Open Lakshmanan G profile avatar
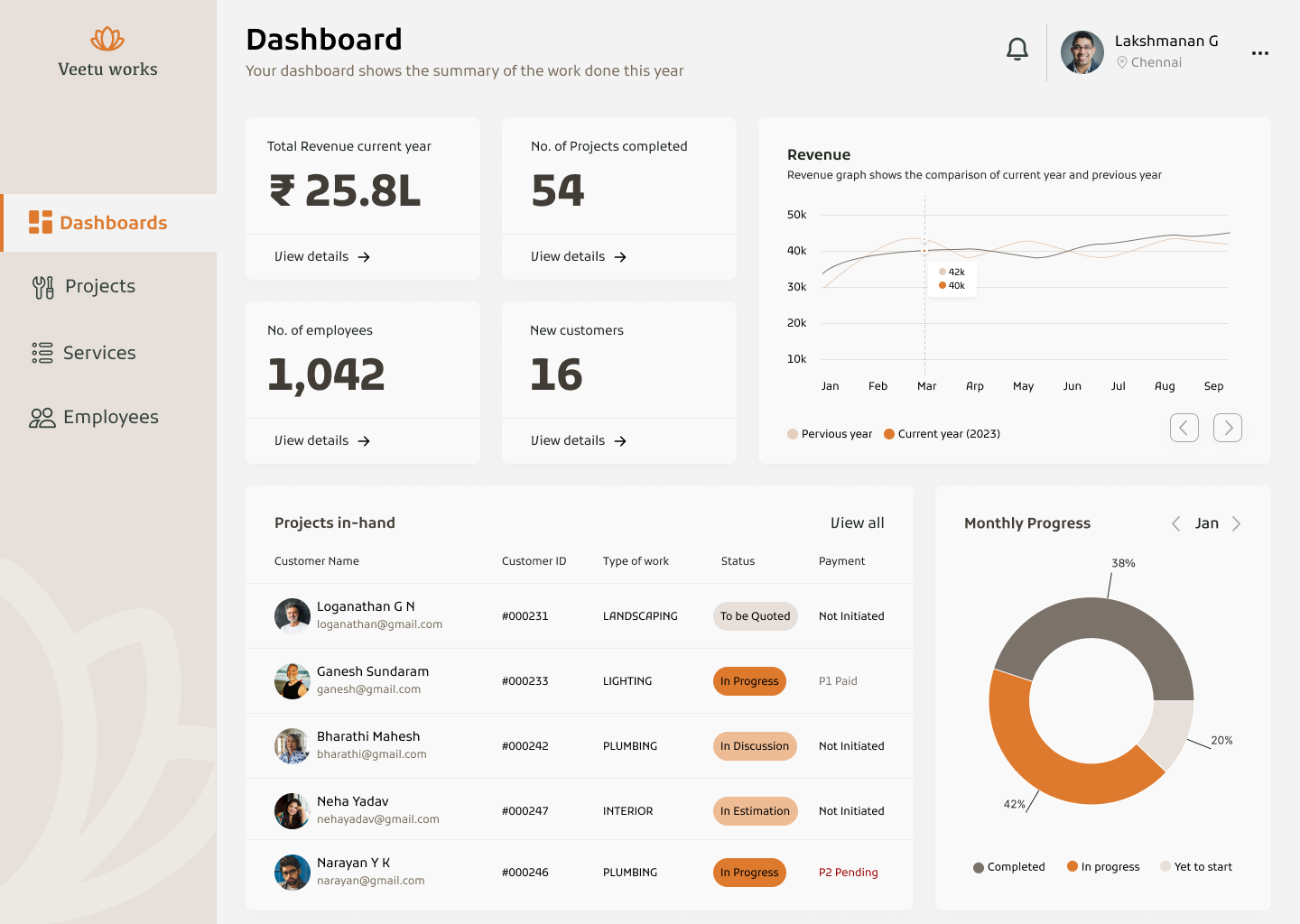This screenshot has height=924, width=1300. click(x=1082, y=52)
